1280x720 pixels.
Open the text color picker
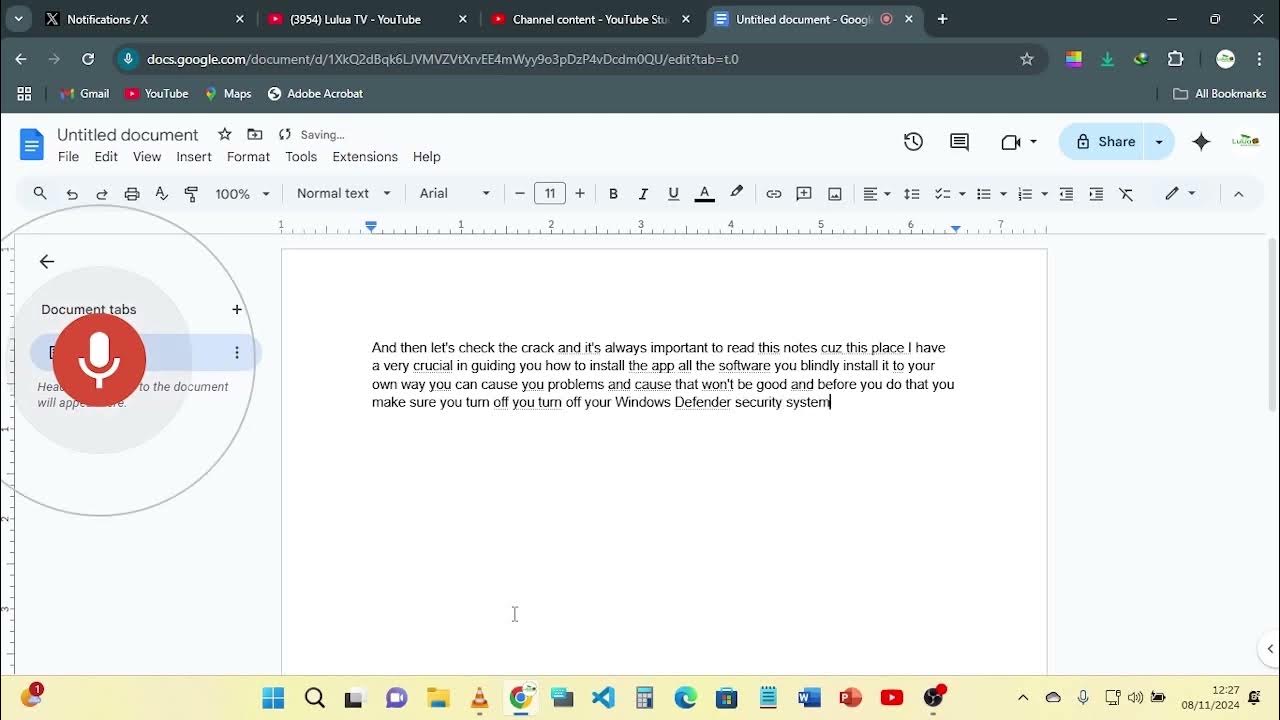[x=704, y=194]
